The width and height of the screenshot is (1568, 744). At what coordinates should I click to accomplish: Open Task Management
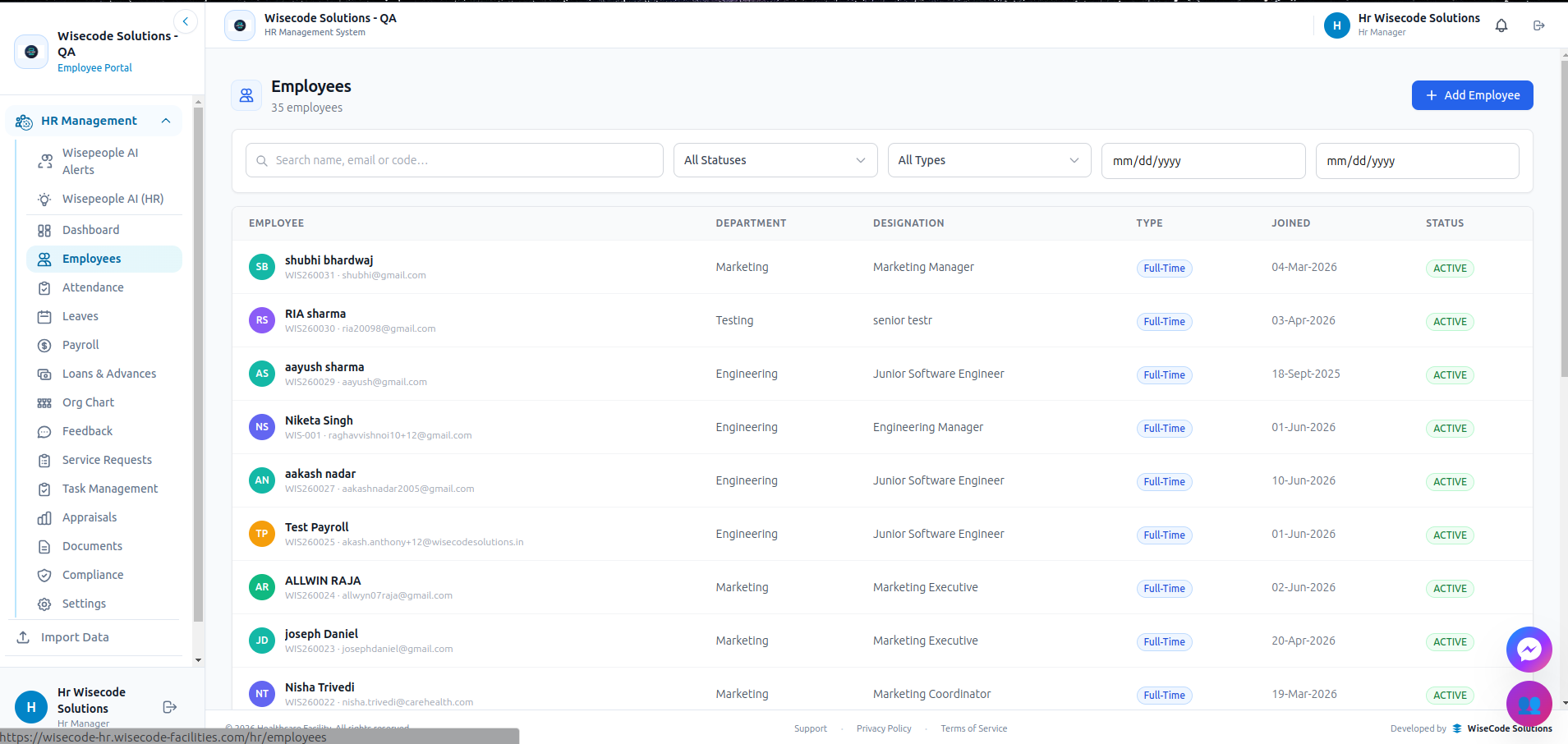(x=104, y=489)
